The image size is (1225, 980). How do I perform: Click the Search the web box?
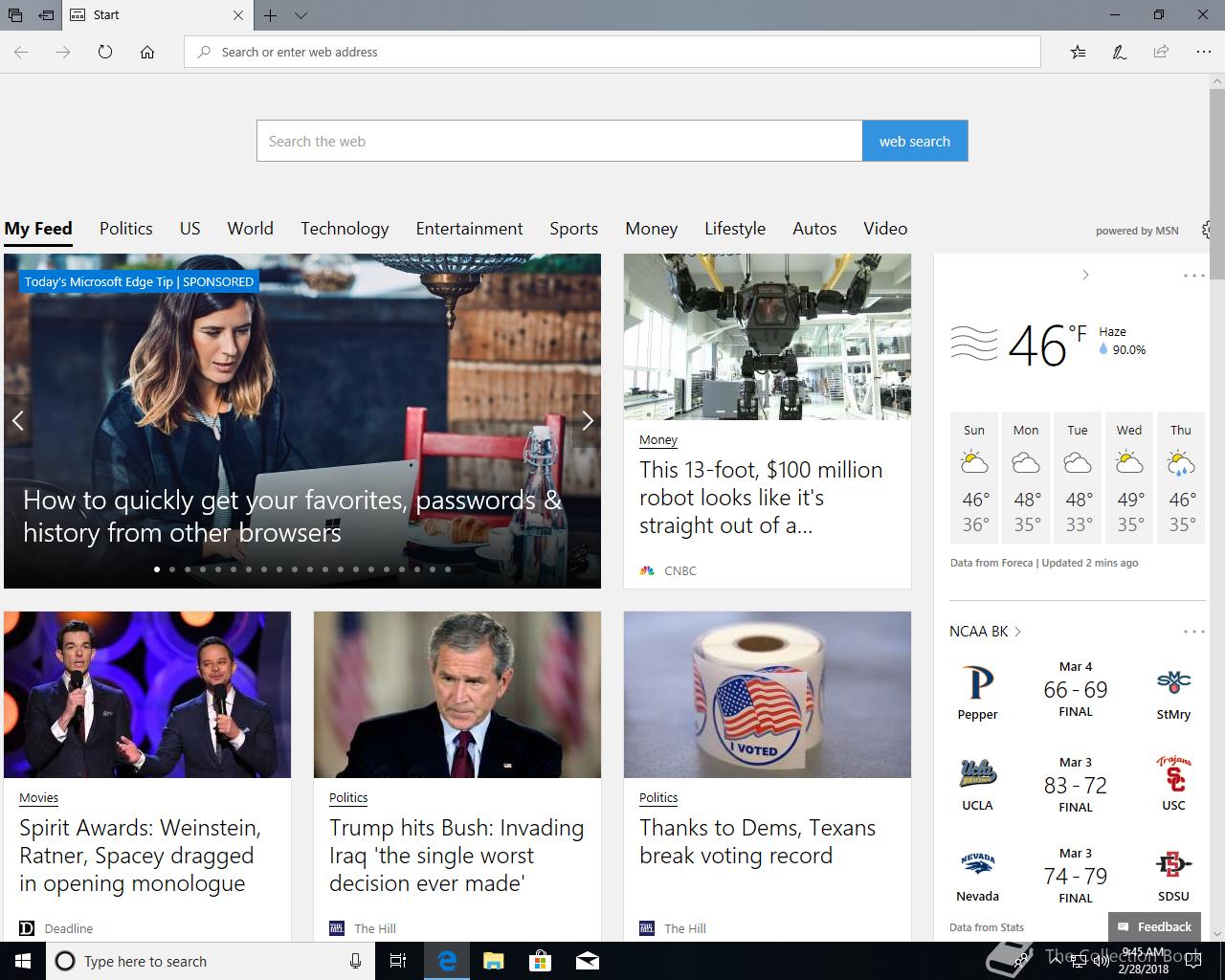[x=559, y=141]
